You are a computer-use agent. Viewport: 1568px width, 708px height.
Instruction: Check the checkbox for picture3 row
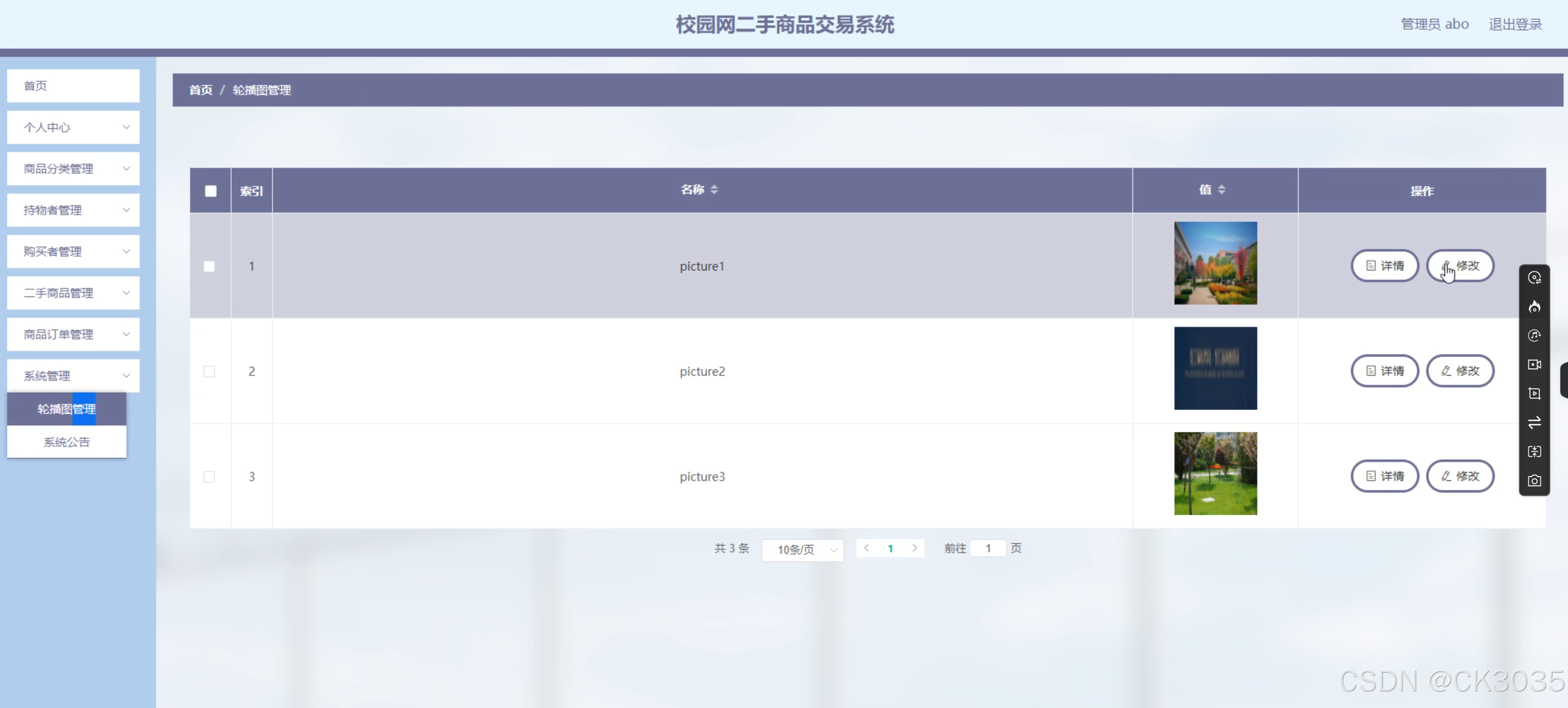tap(209, 477)
